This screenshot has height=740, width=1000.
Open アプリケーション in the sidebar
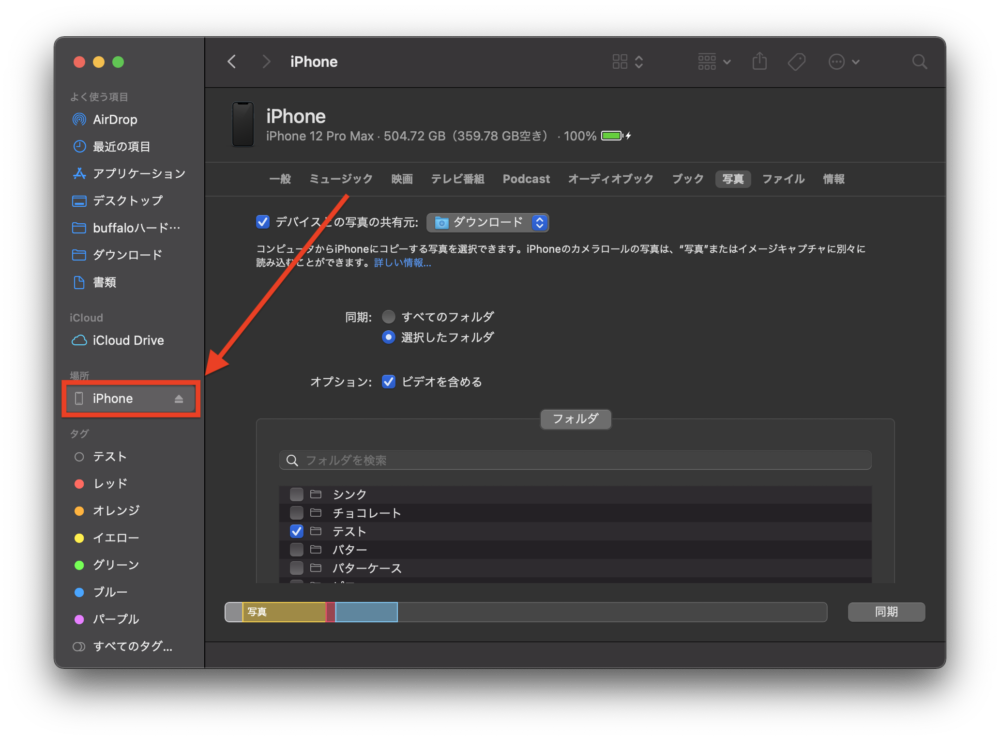pos(129,174)
